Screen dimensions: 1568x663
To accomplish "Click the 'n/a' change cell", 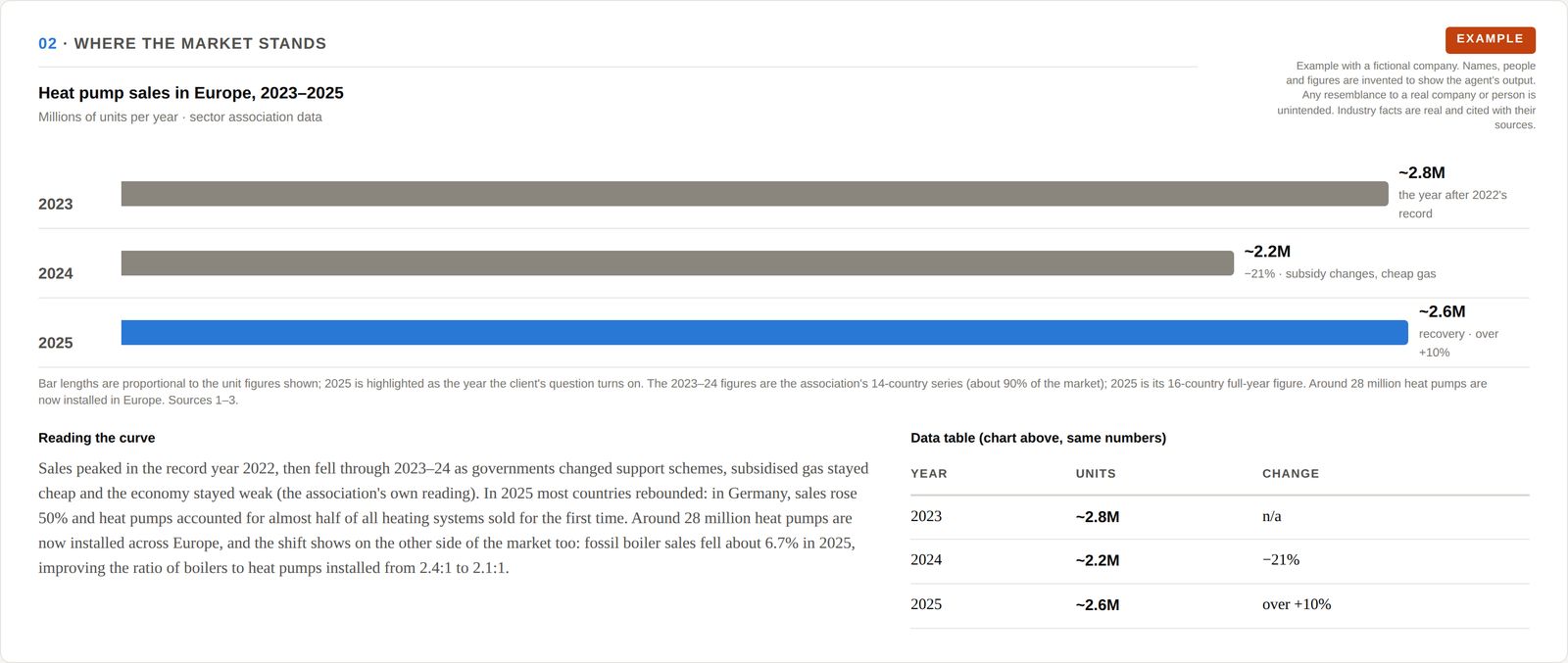I will [x=1272, y=516].
